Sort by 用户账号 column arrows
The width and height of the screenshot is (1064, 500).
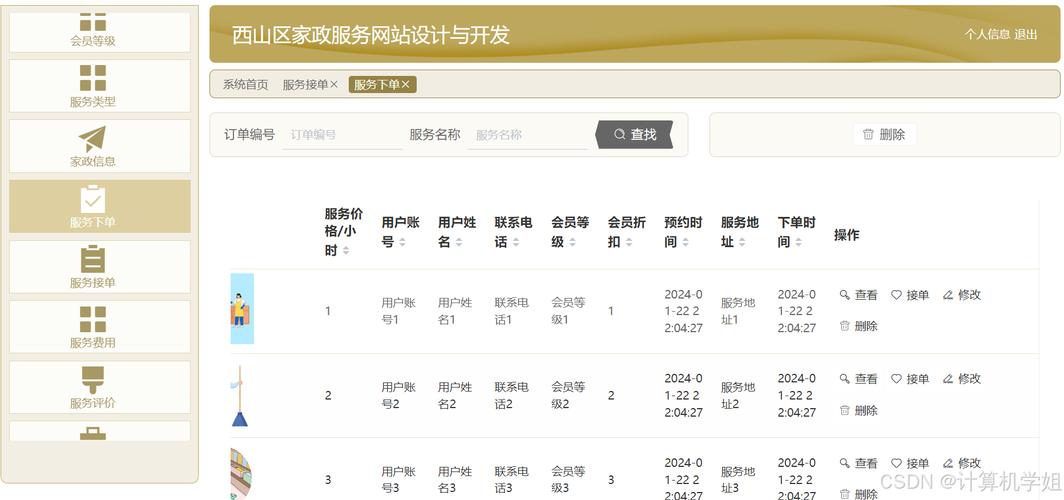402,242
